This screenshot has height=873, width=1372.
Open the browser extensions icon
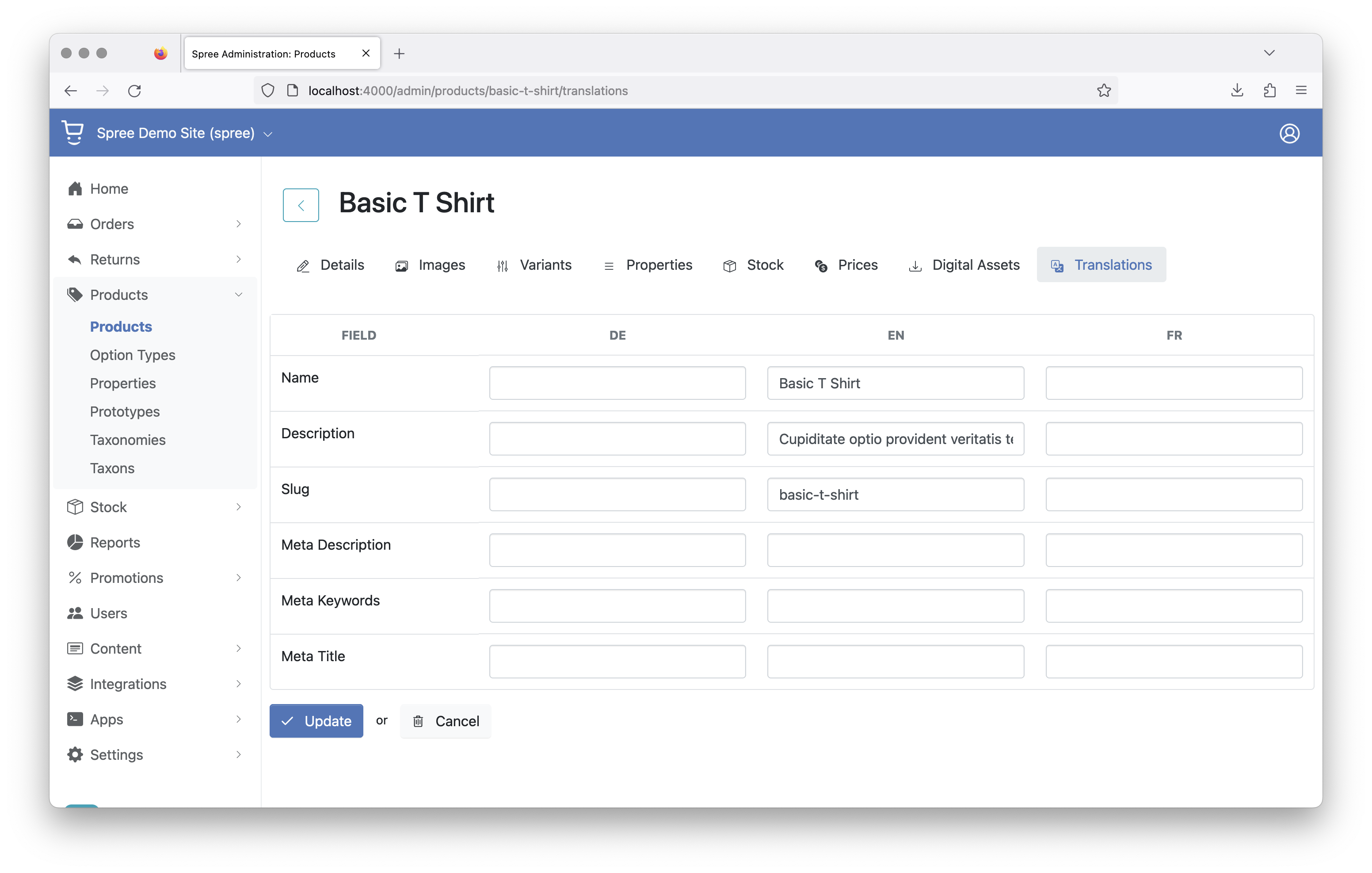(1269, 91)
